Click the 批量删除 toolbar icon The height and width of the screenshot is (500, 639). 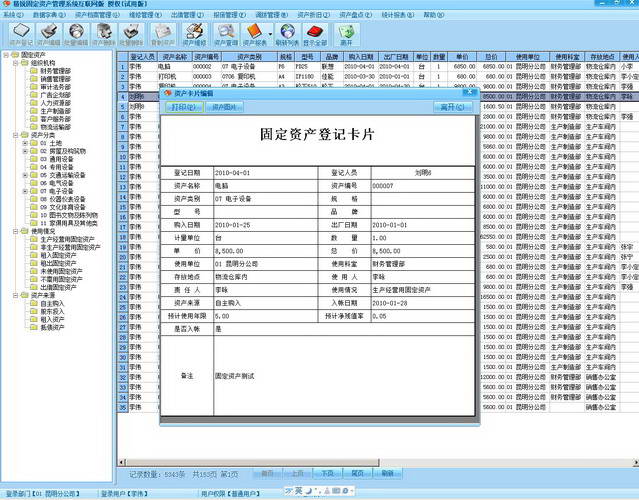[131, 34]
